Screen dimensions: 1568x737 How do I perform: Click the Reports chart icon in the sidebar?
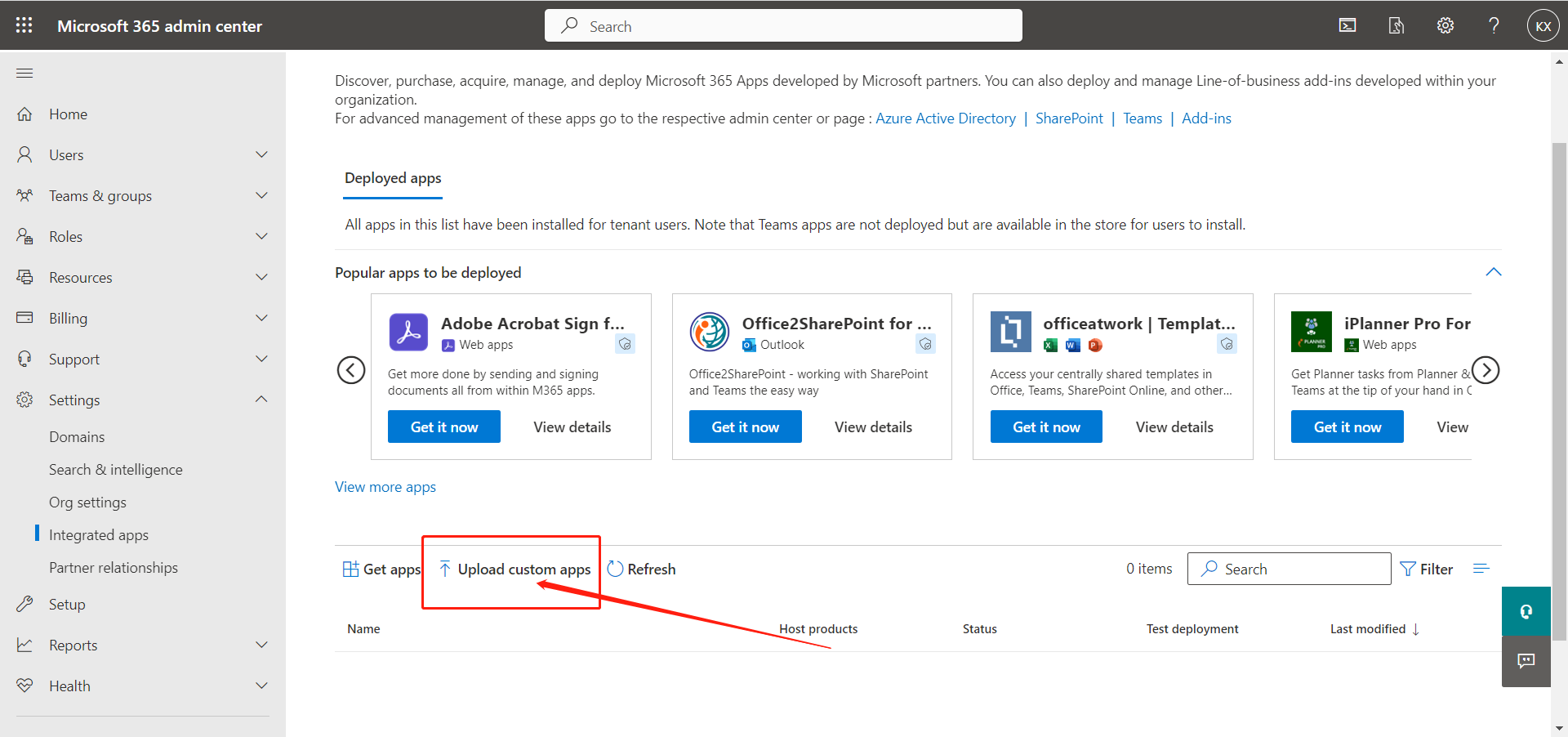point(24,645)
